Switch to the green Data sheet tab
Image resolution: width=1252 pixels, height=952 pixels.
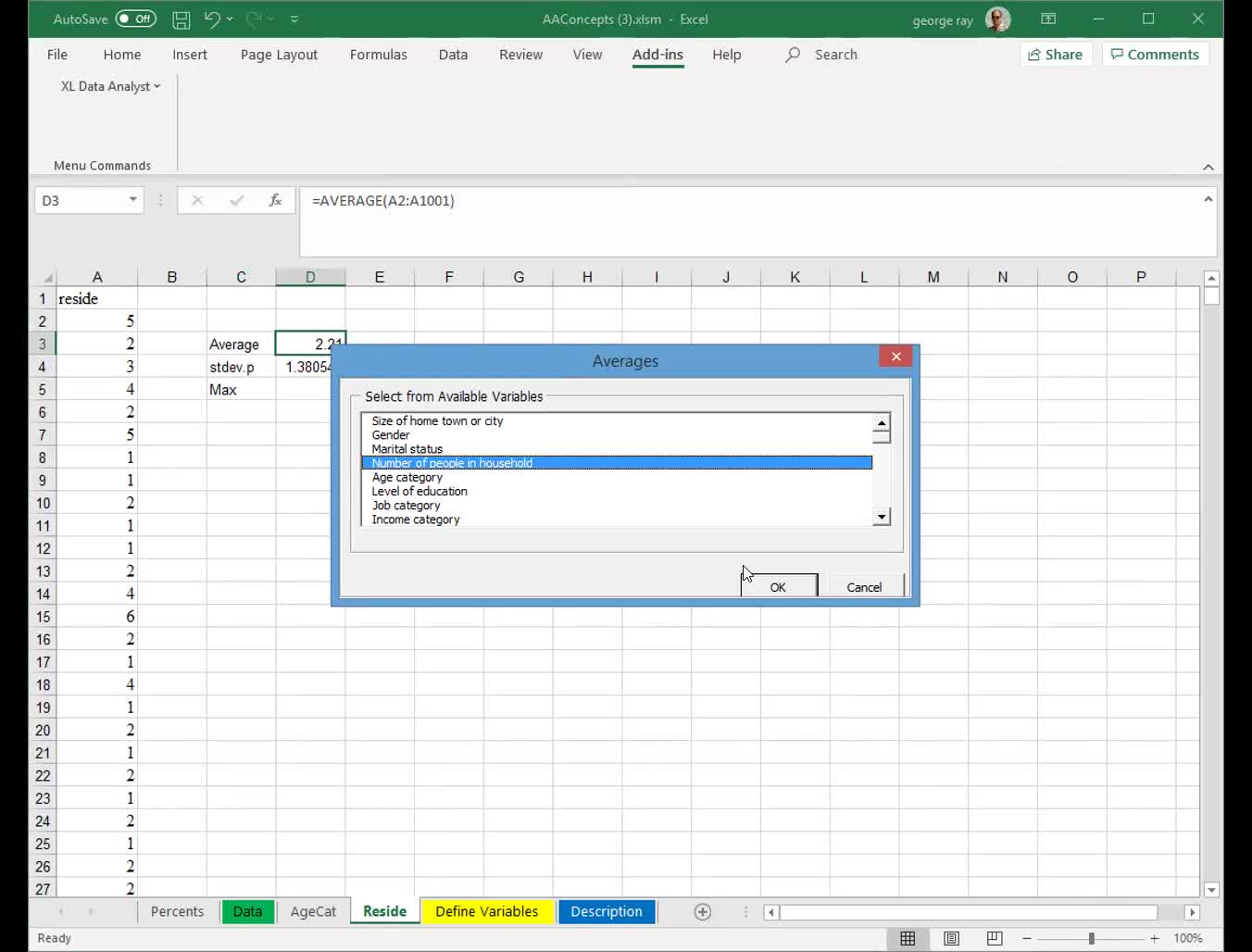(x=247, y=911)
